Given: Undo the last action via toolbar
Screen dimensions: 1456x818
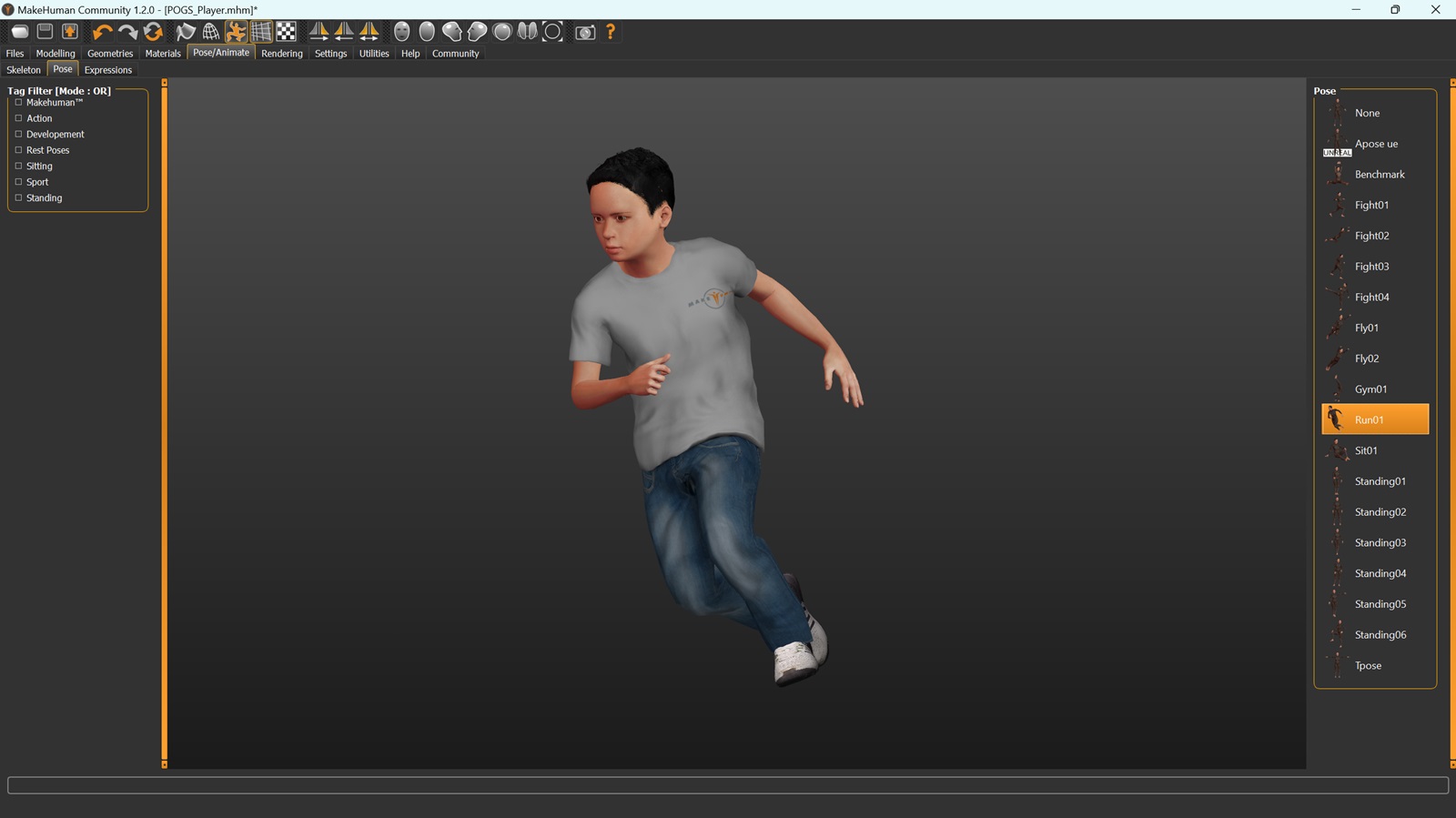Looking at the screenshot, I should point(102,32).
